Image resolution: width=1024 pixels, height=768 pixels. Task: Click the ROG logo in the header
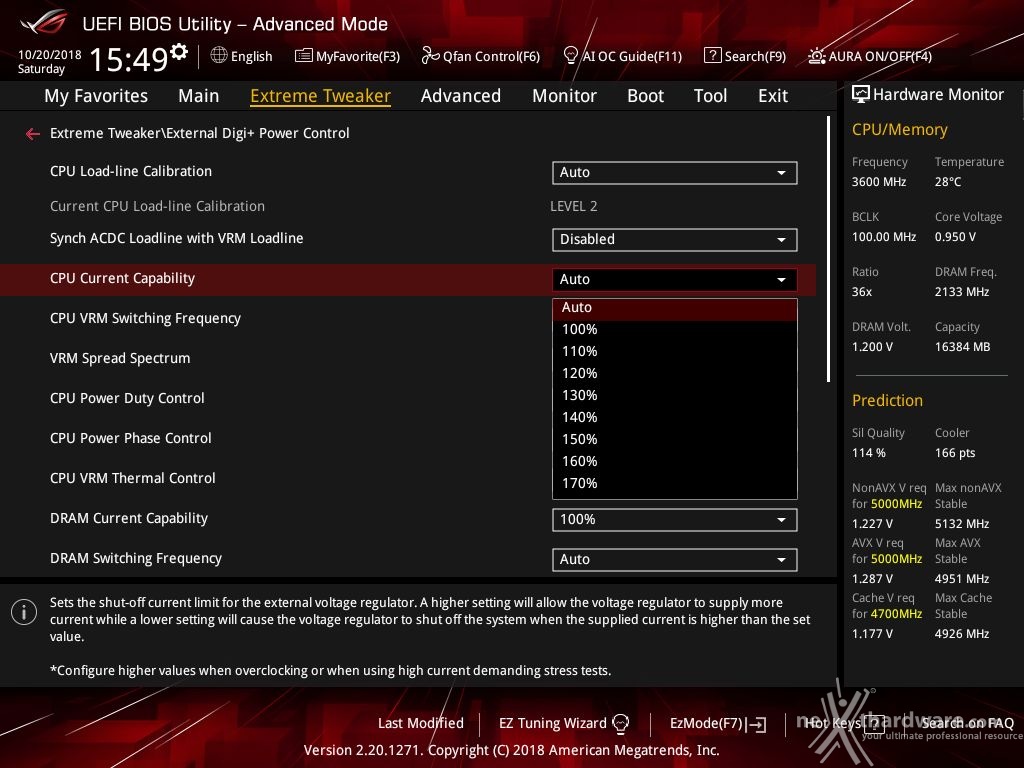click(x=44, y=22)
